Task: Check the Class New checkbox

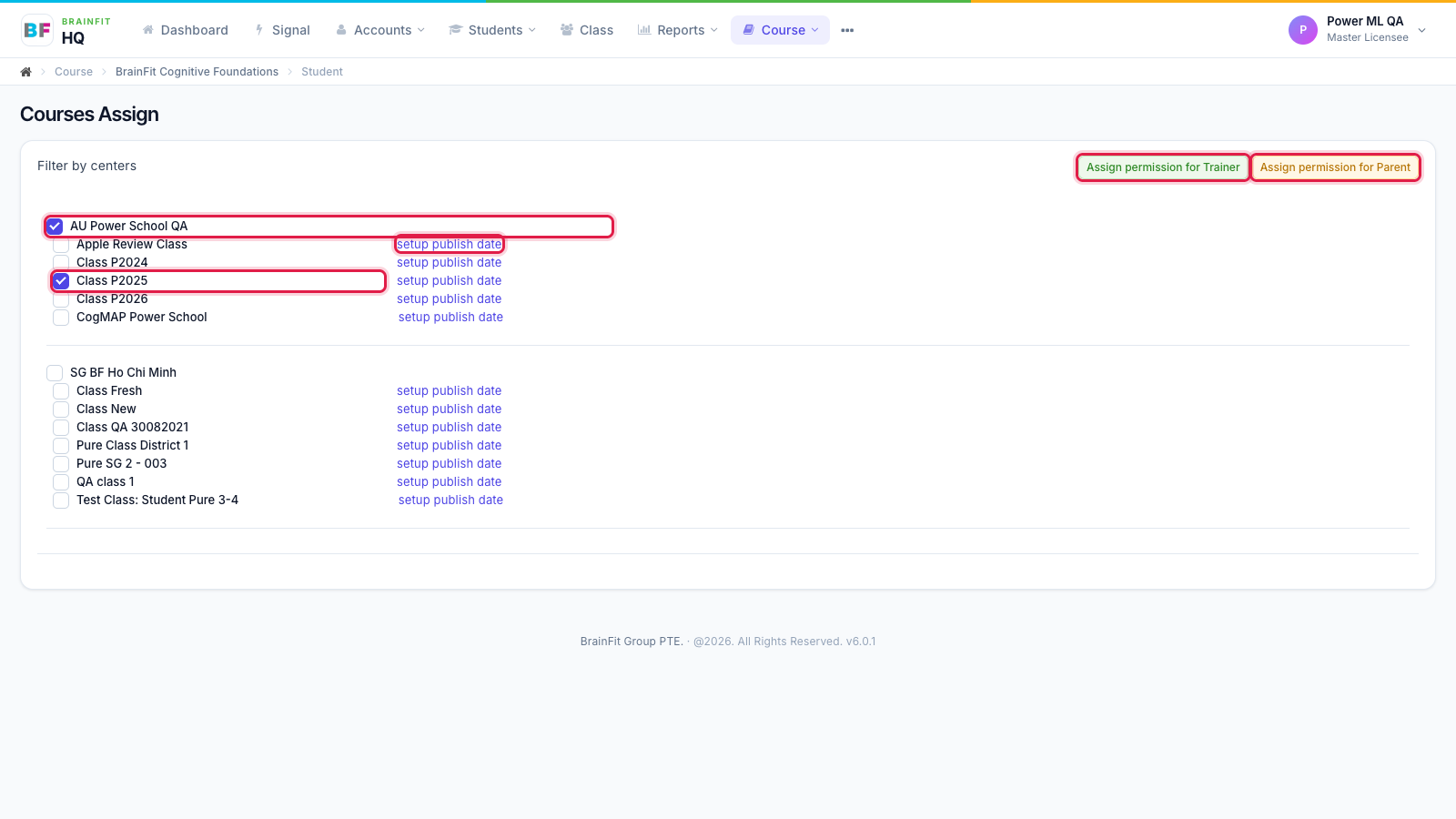Action: [x=61, y=409]
